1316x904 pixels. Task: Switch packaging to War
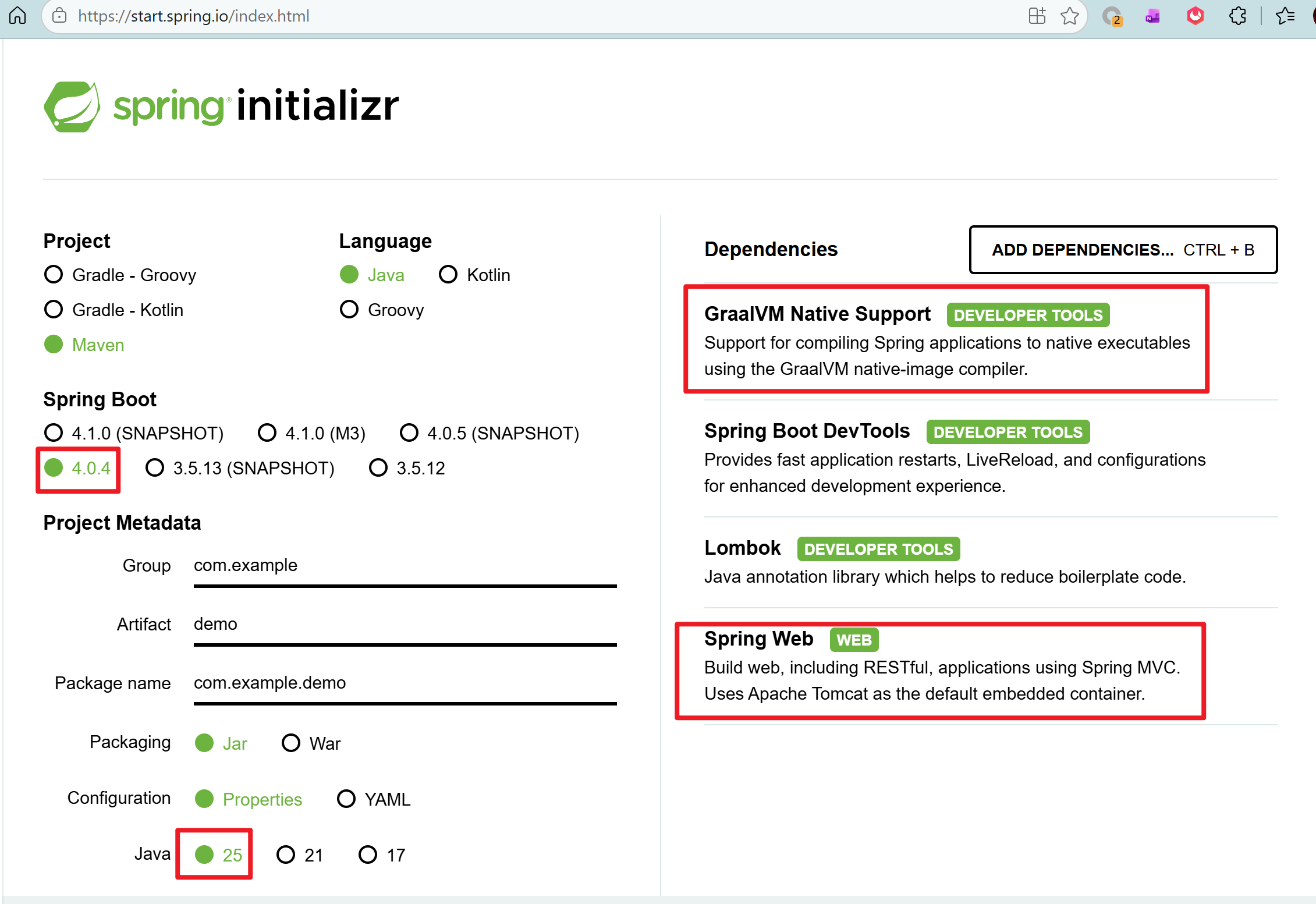pyautogui.click(x=291, y=743)
